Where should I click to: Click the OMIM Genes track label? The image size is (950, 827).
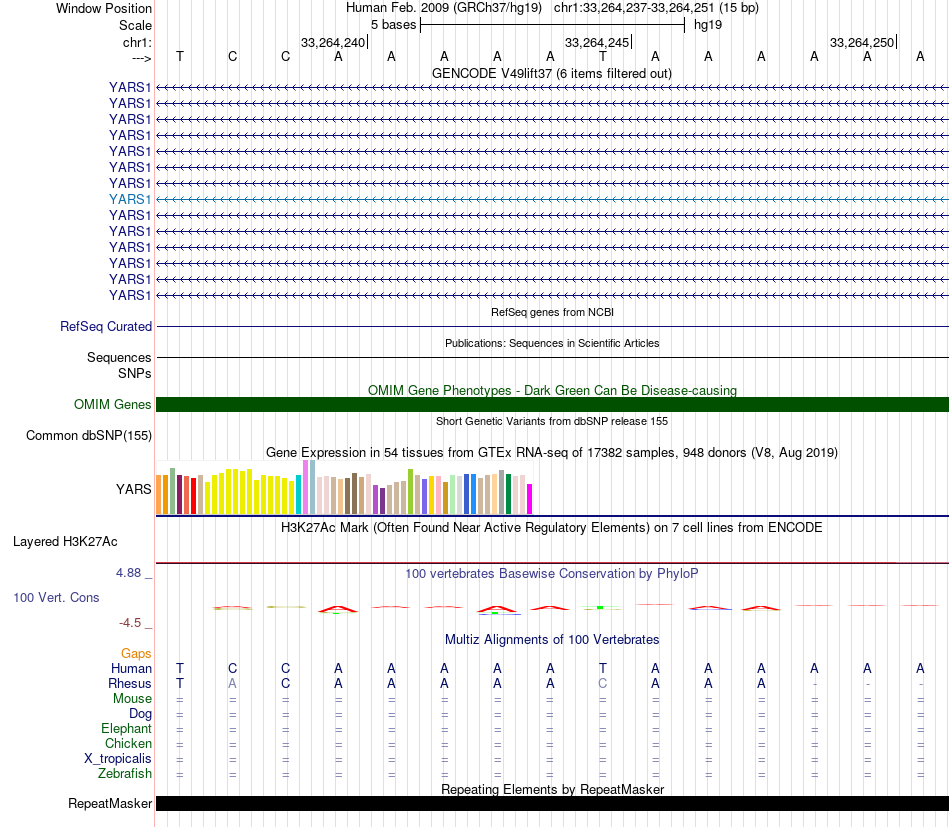click(x=112, y=404)
